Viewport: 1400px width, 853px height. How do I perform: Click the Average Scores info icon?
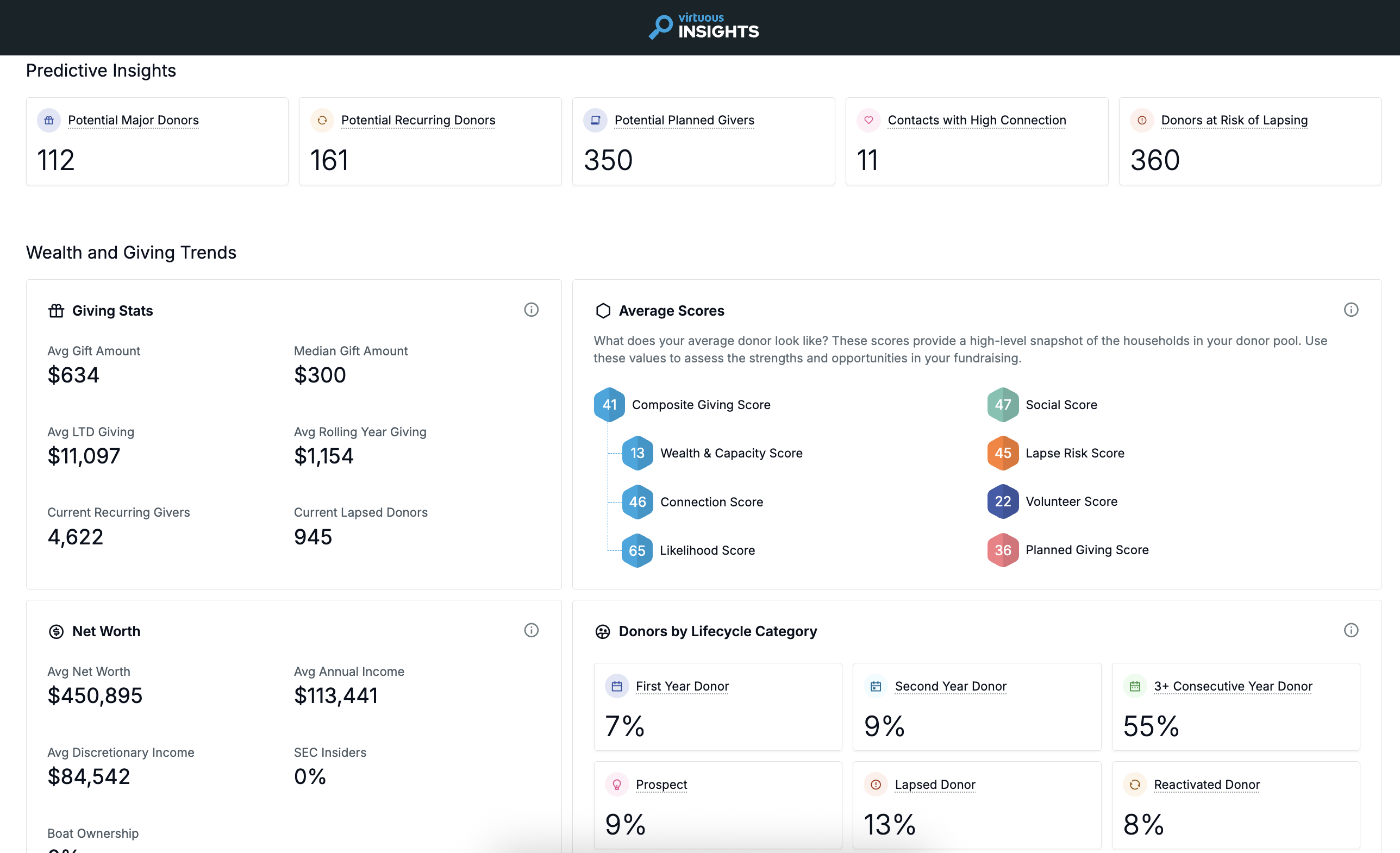(x=1351, y=310)
